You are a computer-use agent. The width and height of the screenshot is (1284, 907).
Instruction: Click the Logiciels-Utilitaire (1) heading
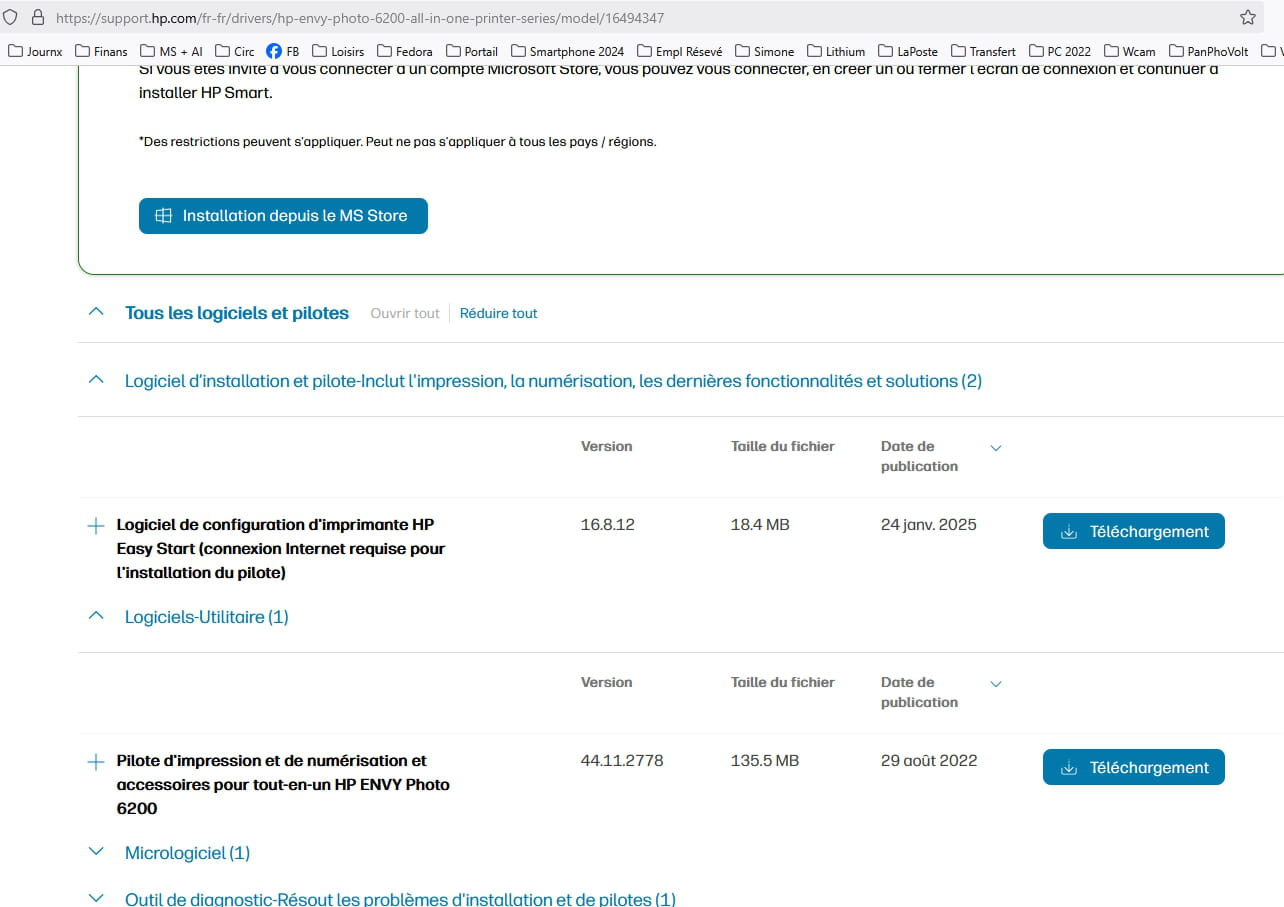[x=207, y=617]
